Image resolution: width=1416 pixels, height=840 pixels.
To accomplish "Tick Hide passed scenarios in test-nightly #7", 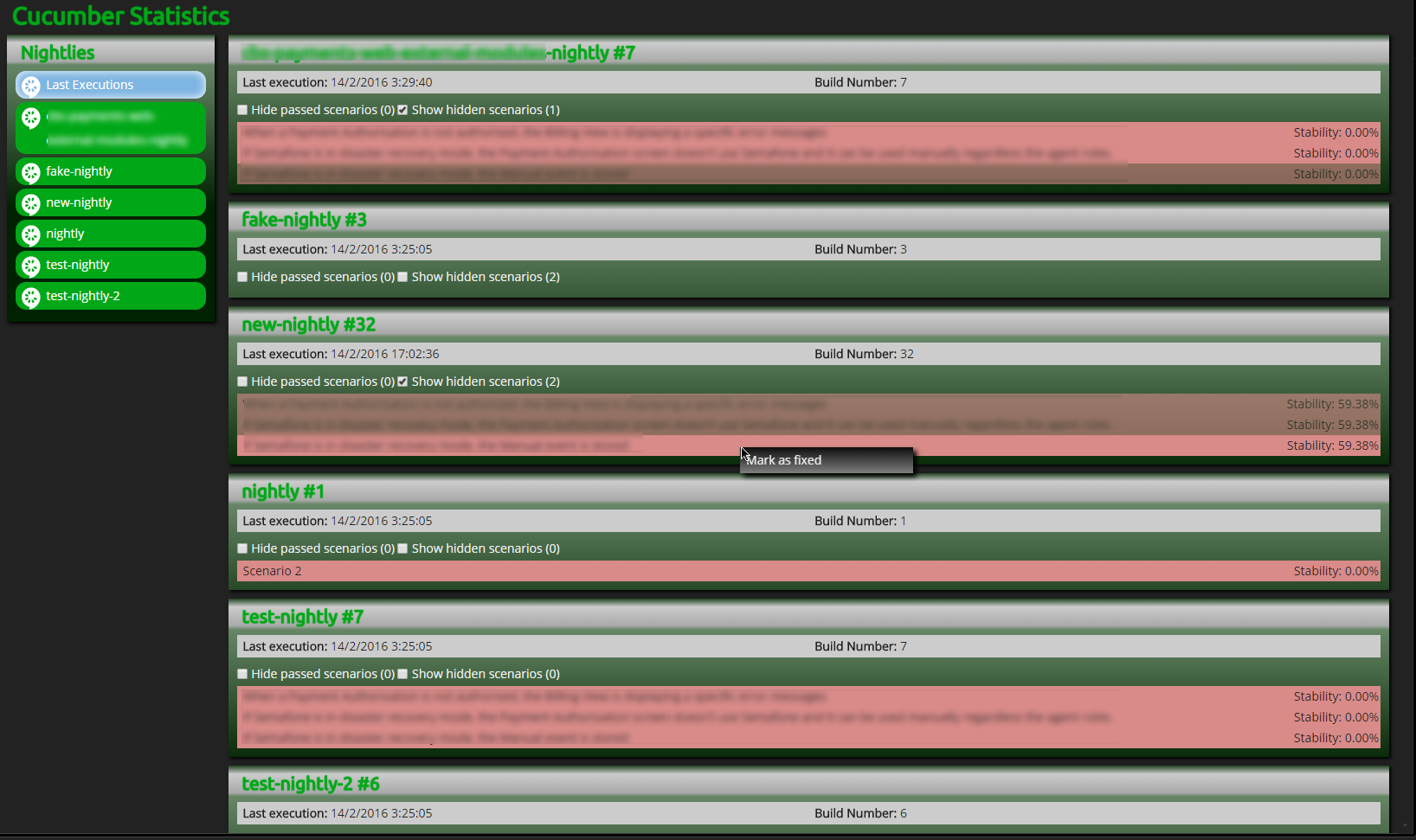I will [243, 674].
